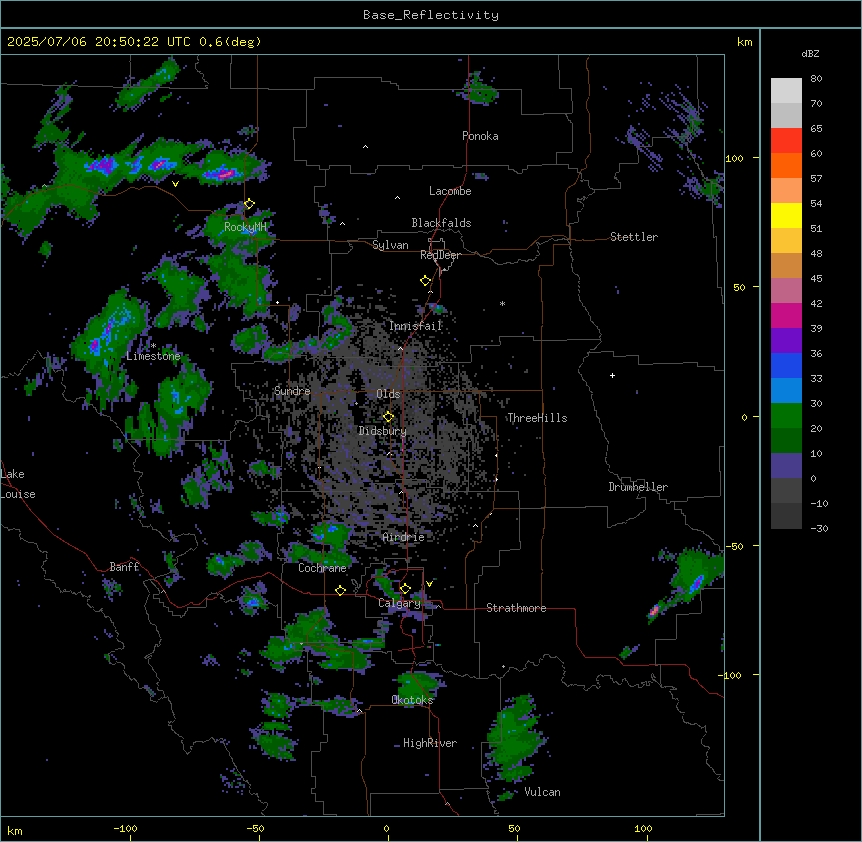Click the Airdrie city label

pos(404,537)
